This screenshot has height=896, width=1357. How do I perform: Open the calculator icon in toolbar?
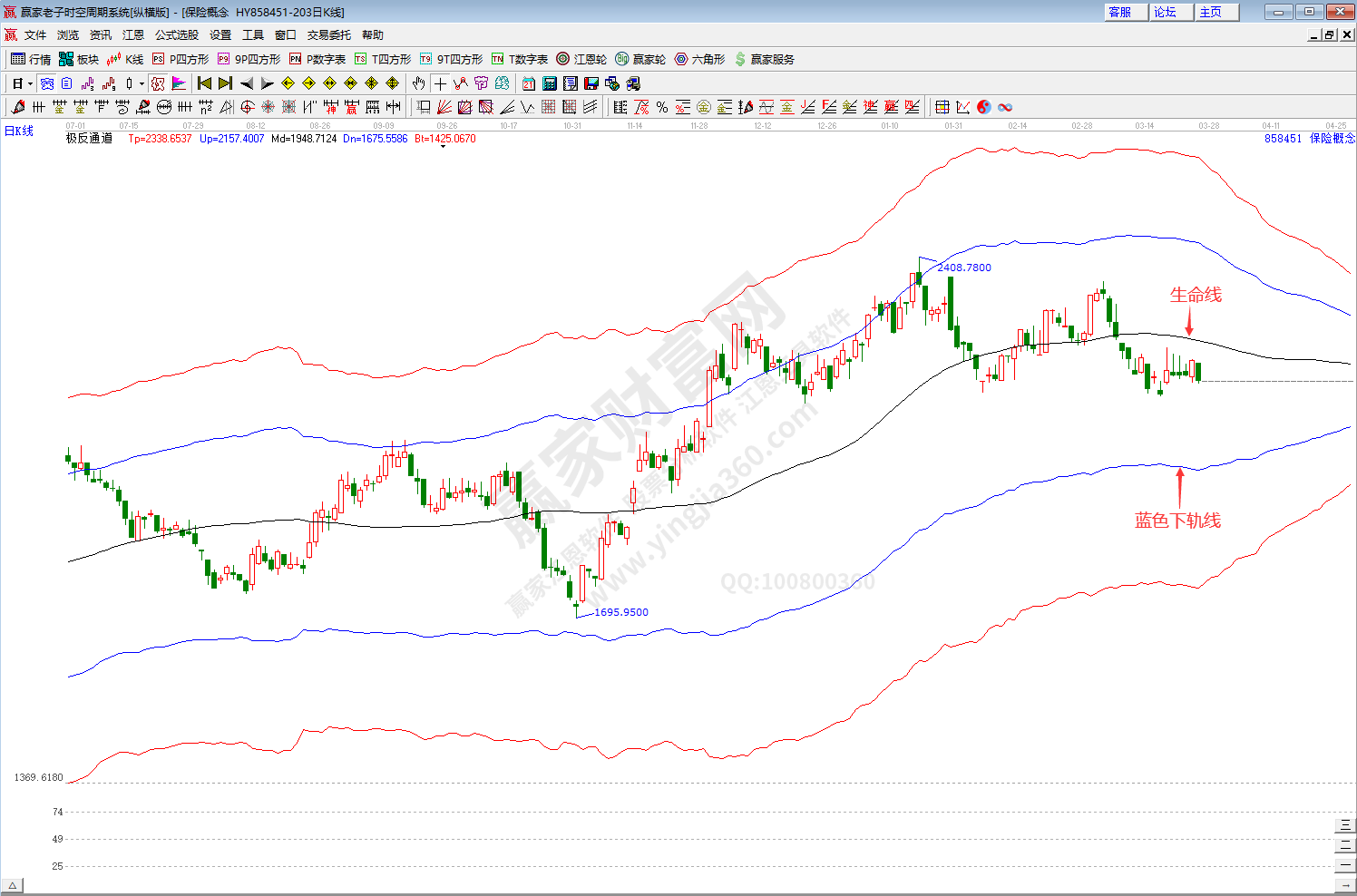click(549, 83)
